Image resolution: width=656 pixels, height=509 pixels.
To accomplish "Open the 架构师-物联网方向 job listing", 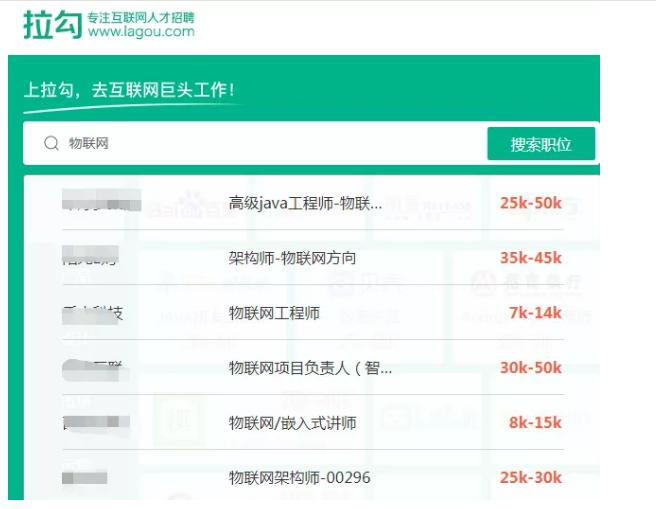I will (292, 258).
